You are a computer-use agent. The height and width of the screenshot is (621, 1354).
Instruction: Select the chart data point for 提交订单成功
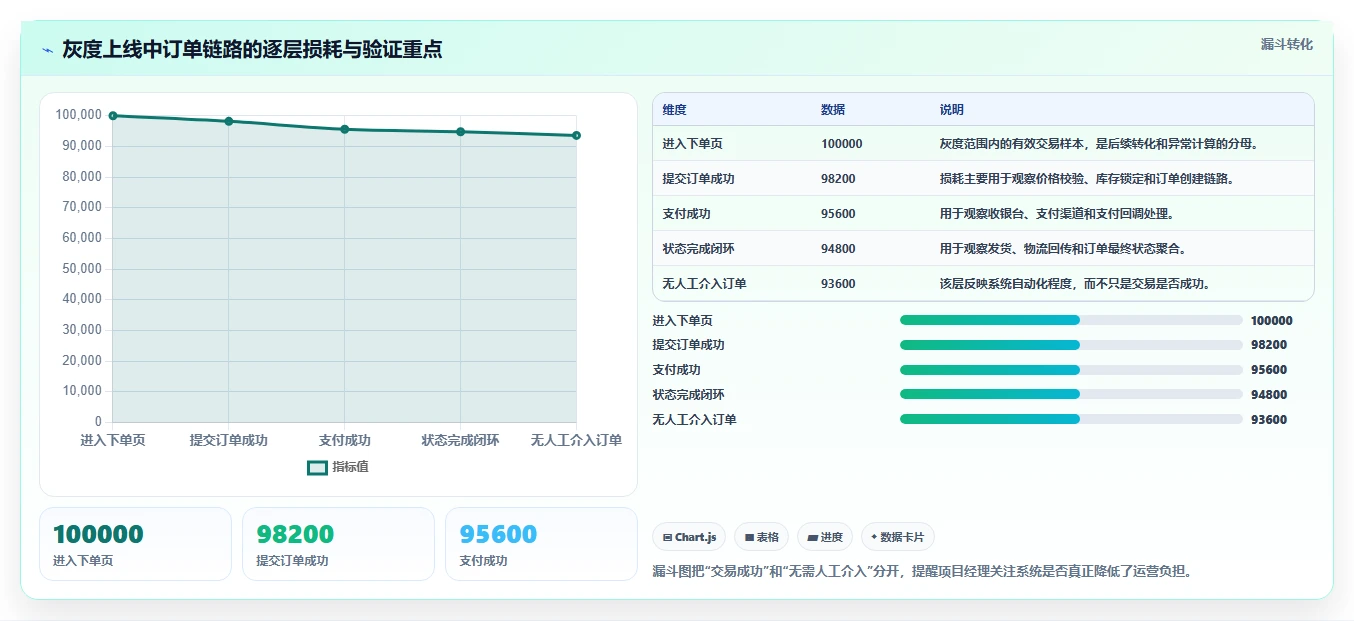229,121
